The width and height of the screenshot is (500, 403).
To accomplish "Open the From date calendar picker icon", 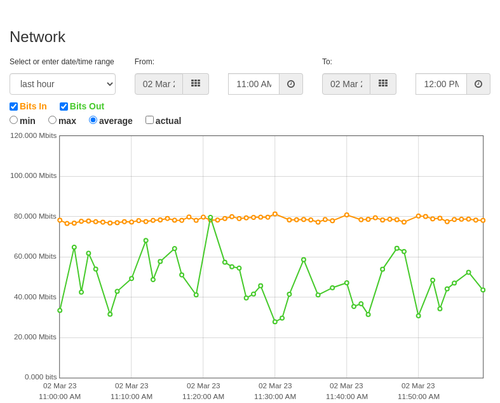I will click(x=196, y=84).
